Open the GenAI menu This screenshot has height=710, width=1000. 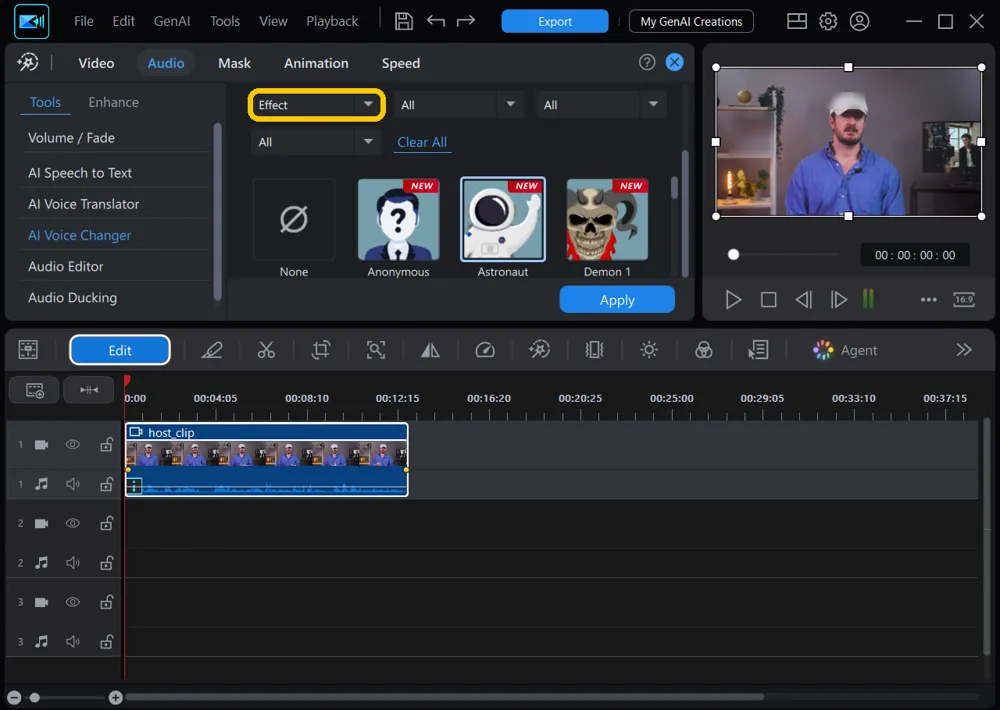(172, 21)
